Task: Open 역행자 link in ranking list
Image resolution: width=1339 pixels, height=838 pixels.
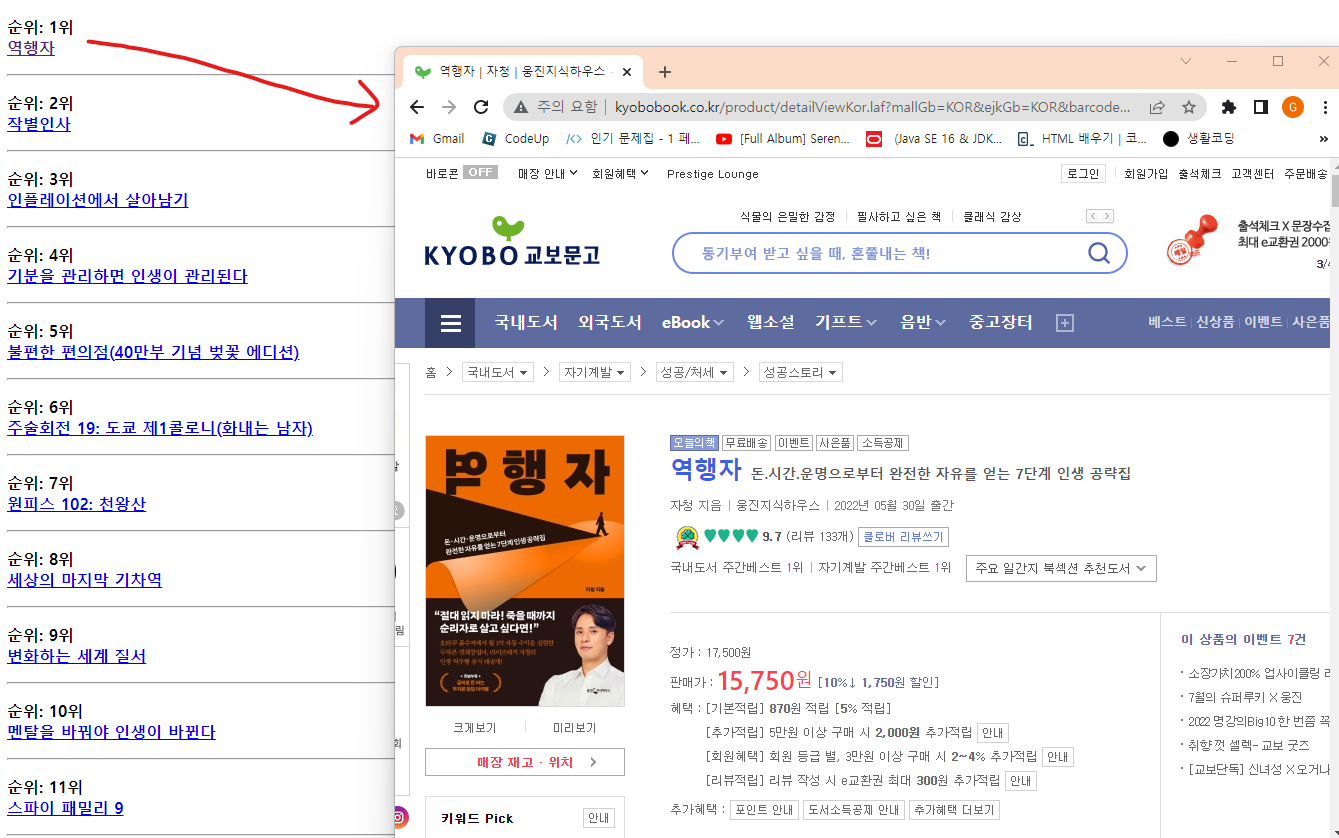Action: coord(31,47)
